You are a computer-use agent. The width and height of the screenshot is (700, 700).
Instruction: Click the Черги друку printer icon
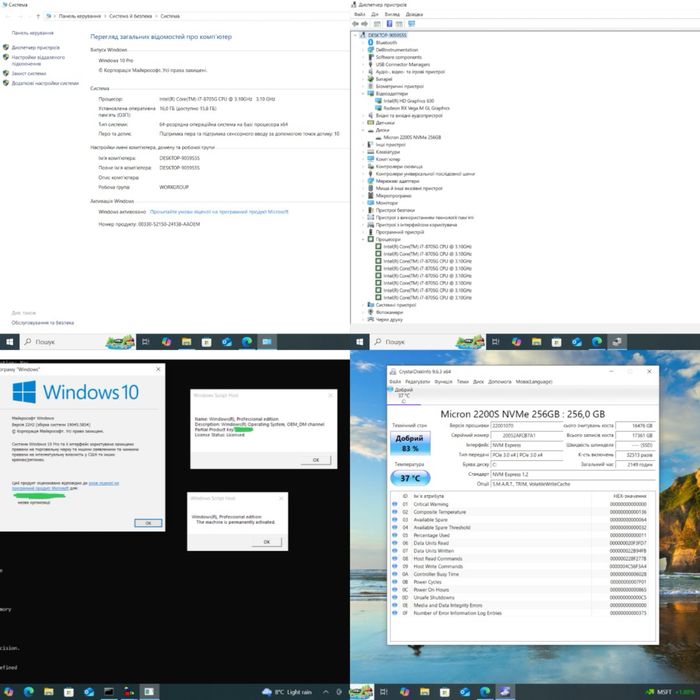[x=370, y=320]
